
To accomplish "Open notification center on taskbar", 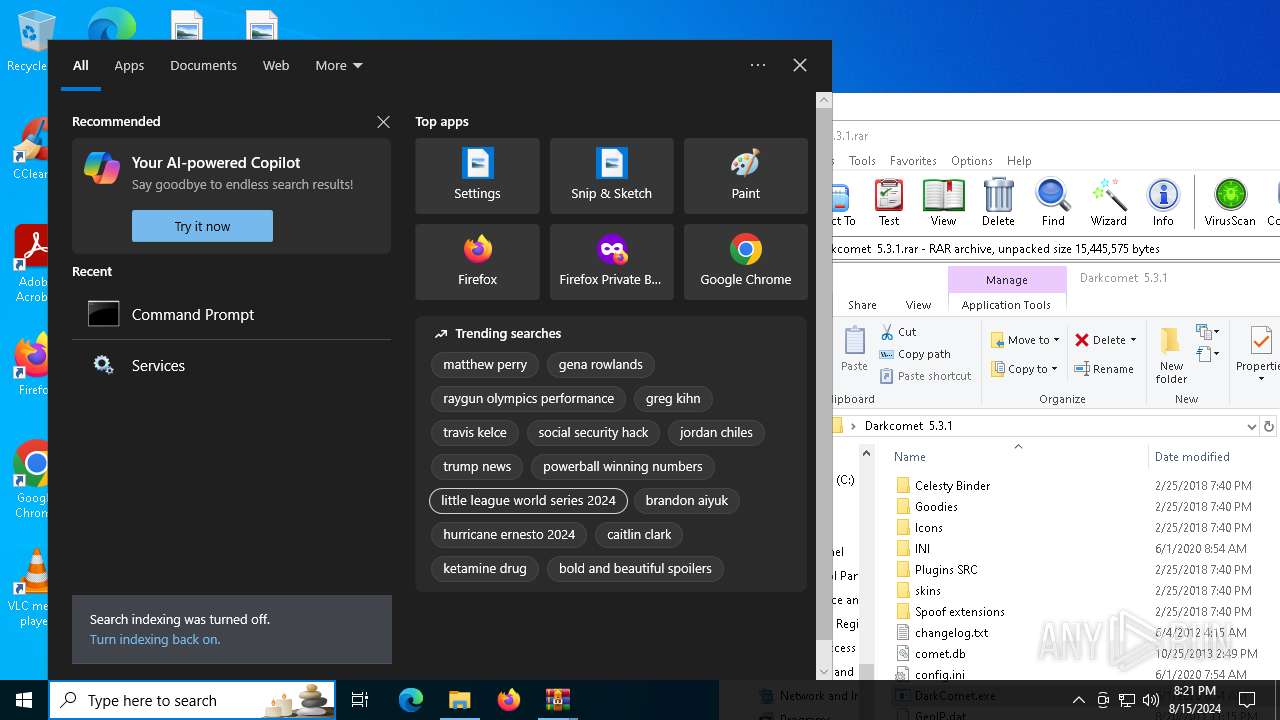I will point(1247,700).
